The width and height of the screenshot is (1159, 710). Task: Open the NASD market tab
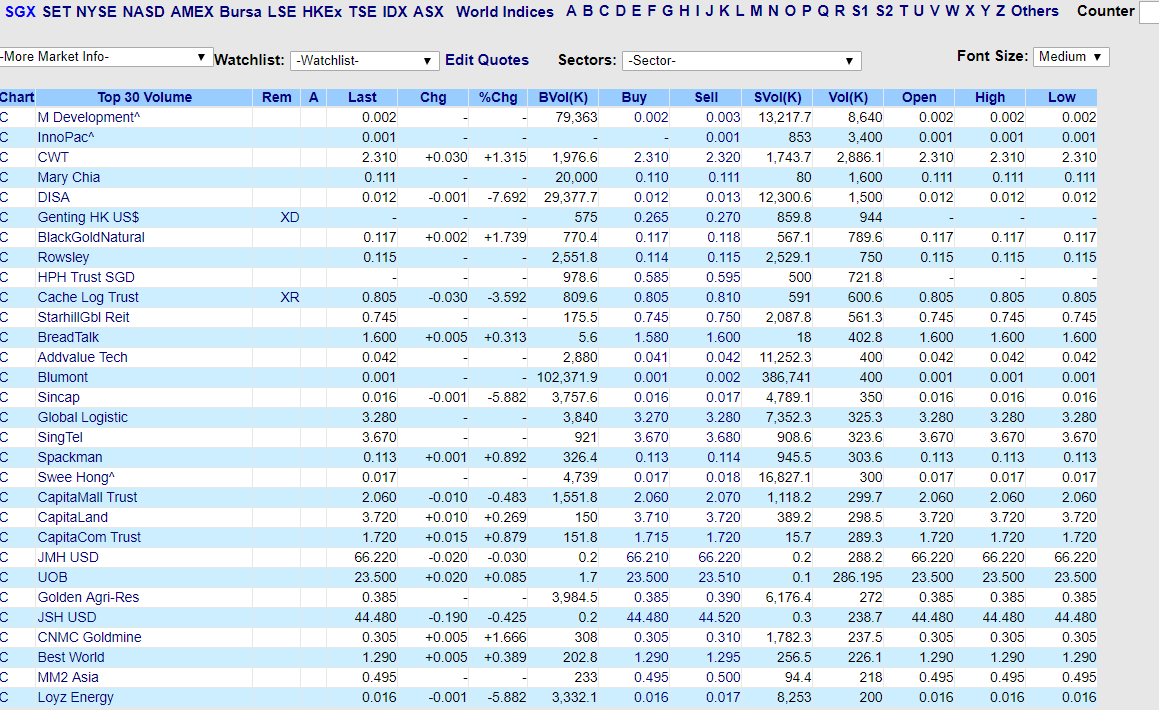click(143, 12)
